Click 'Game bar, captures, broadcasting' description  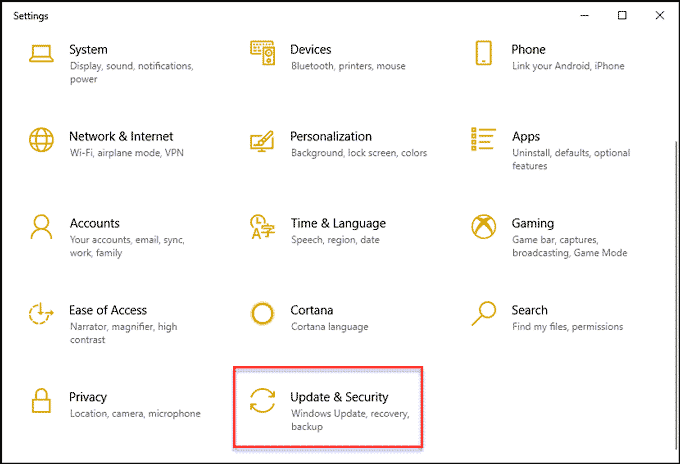570,246
